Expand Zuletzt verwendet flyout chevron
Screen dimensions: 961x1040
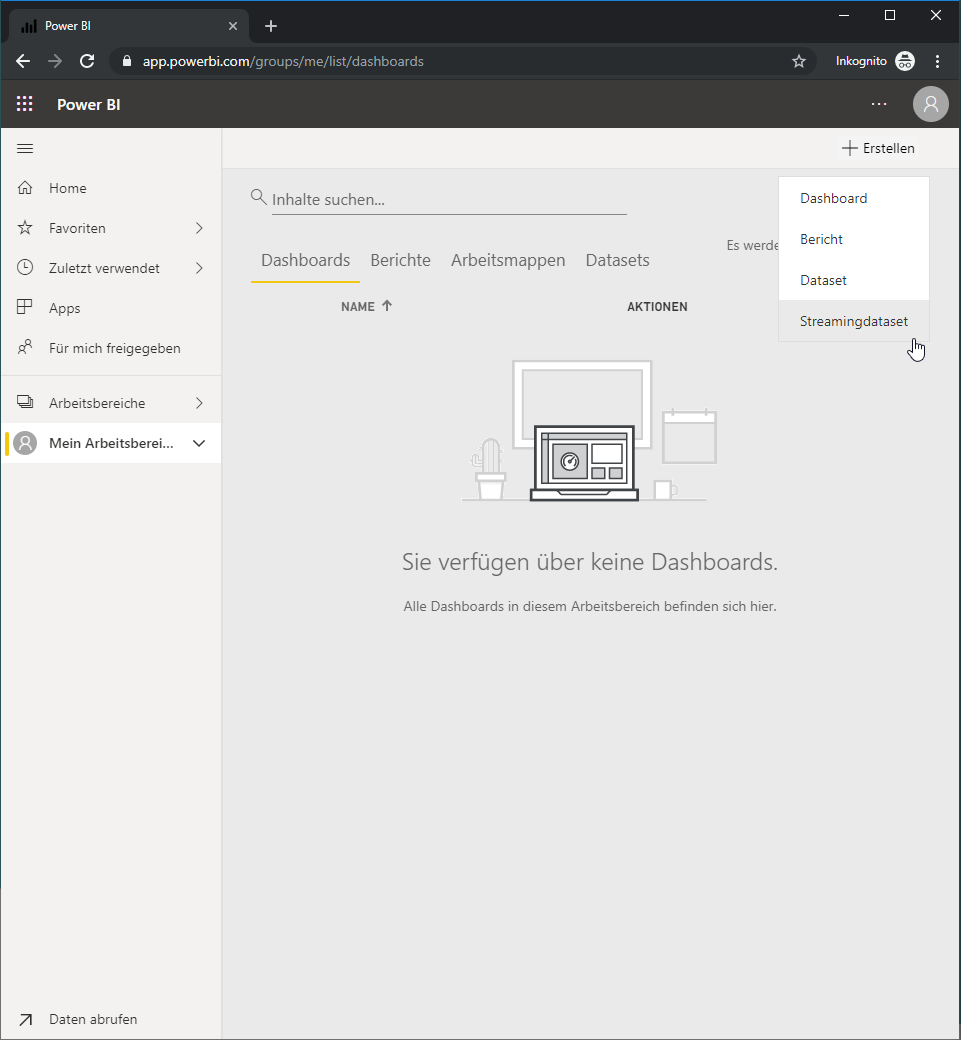199,268
